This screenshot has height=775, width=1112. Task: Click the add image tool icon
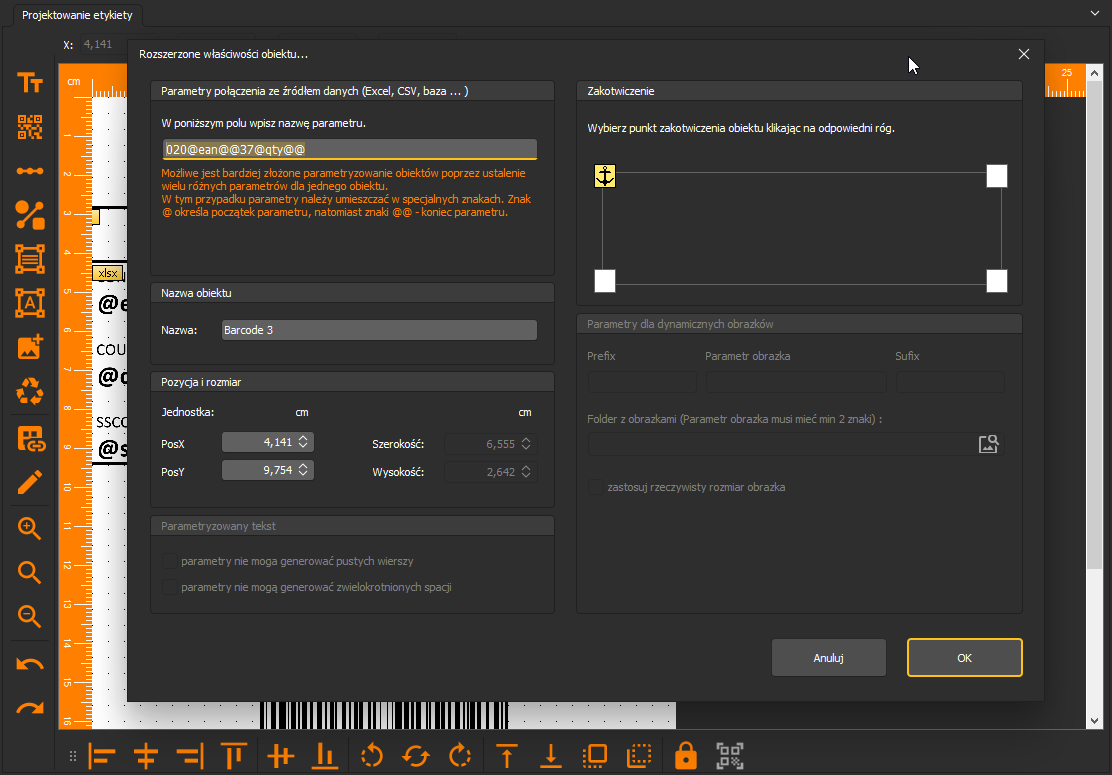[x=30, y=347]
